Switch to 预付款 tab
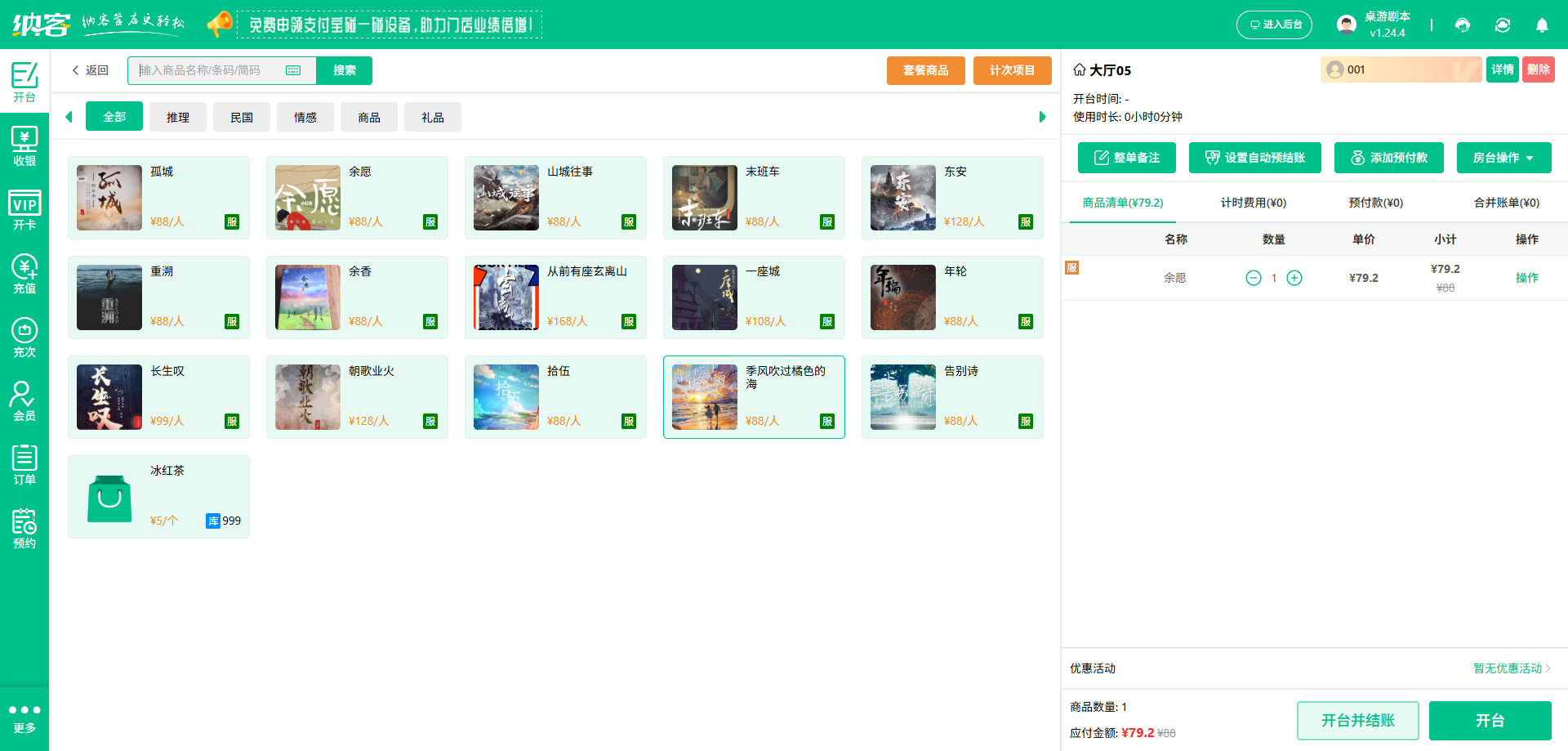The height and width of the screenshot is (751, 1568). tap(1376, 203)
